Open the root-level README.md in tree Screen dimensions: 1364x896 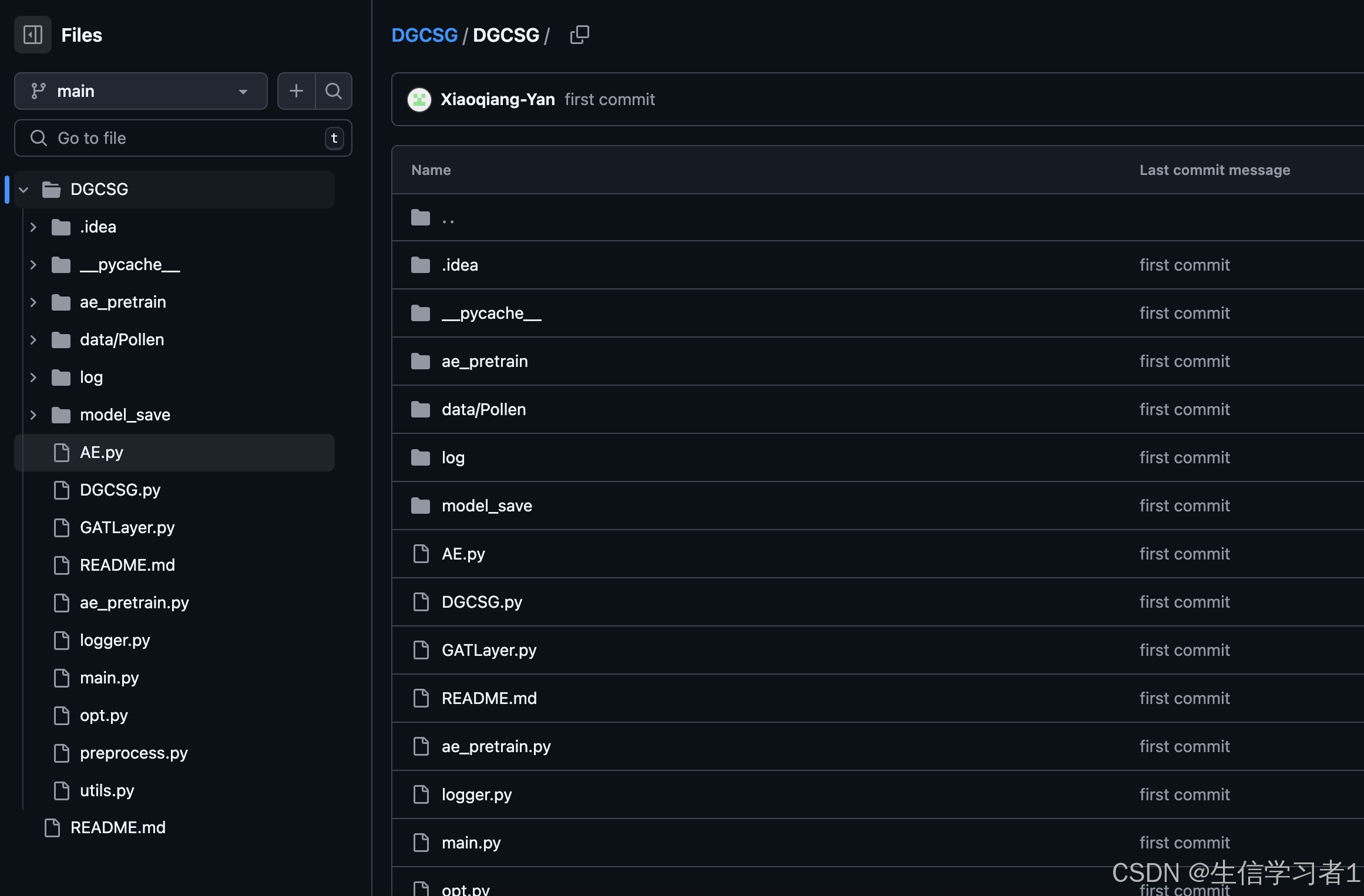174,828
